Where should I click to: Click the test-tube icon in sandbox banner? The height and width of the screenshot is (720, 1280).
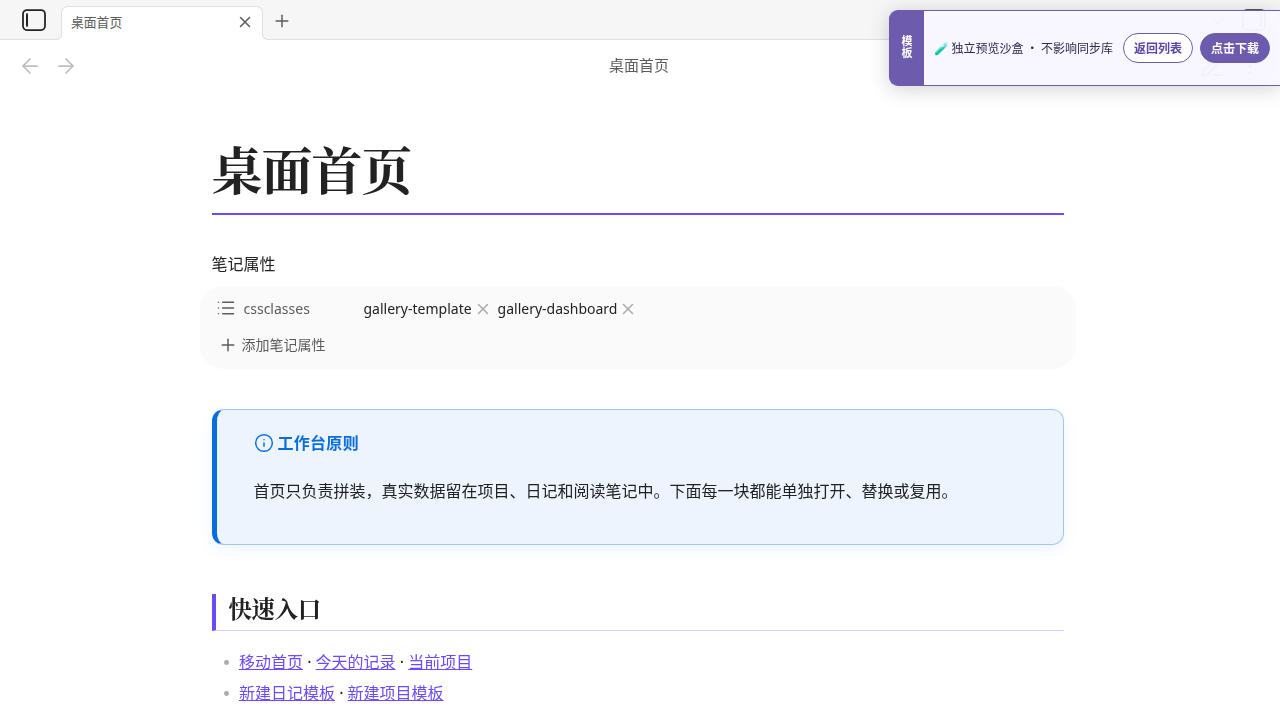click(x=941, y=48)
